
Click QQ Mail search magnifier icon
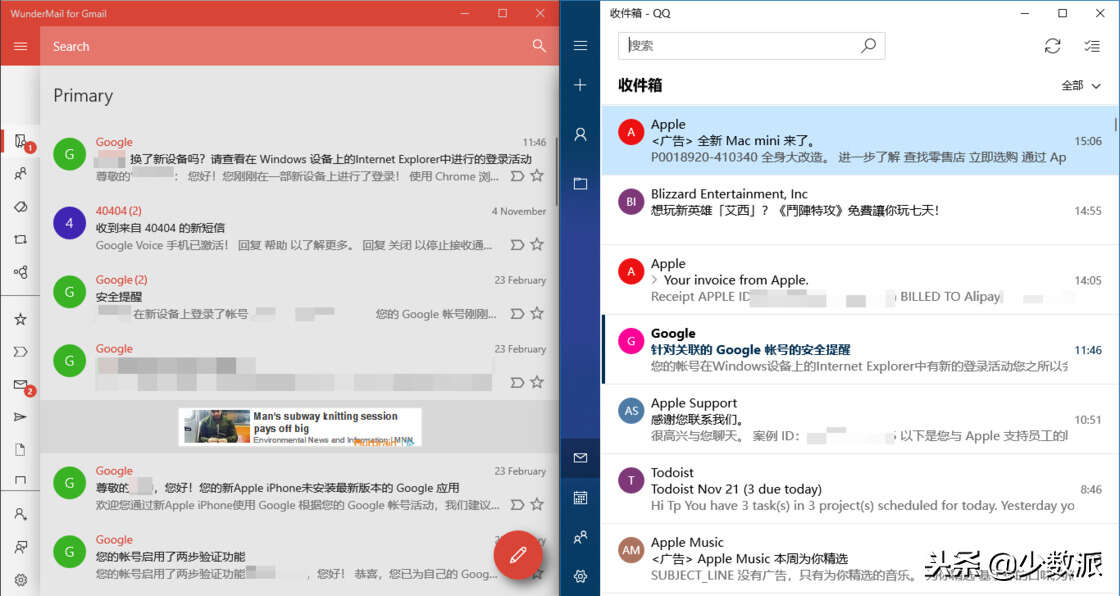click(x=869, y=46)
